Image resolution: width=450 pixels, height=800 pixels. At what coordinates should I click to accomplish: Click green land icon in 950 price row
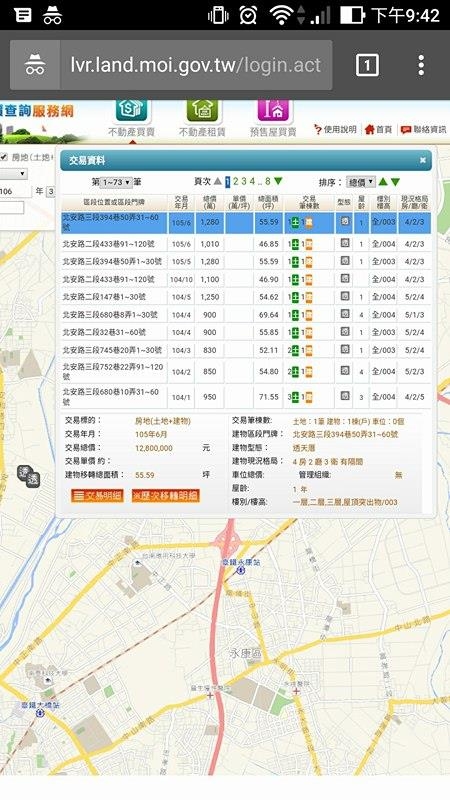(295, 397)
